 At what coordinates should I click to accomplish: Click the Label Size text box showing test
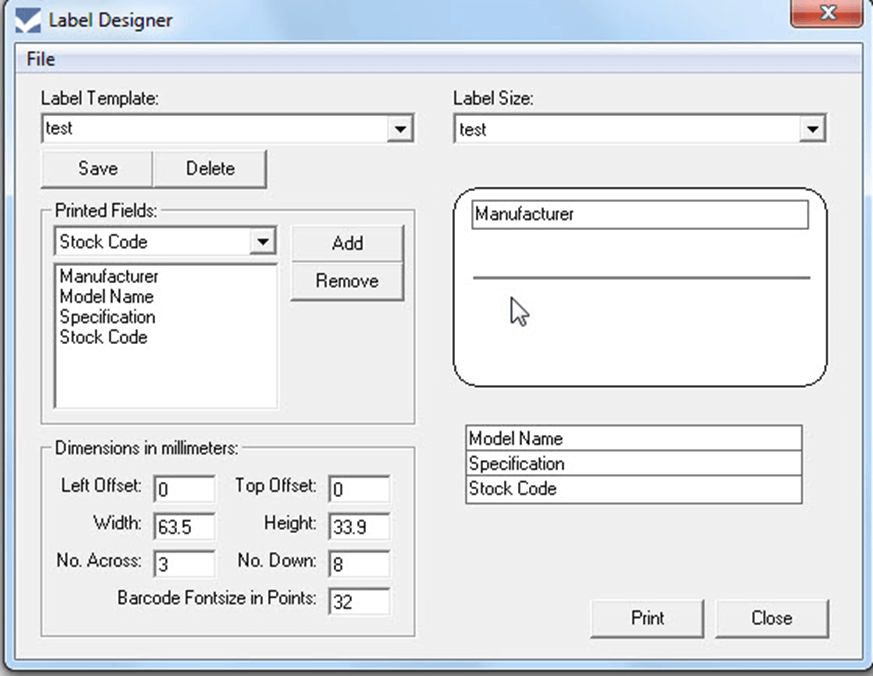pyautogui.click(x=627, y=129)
